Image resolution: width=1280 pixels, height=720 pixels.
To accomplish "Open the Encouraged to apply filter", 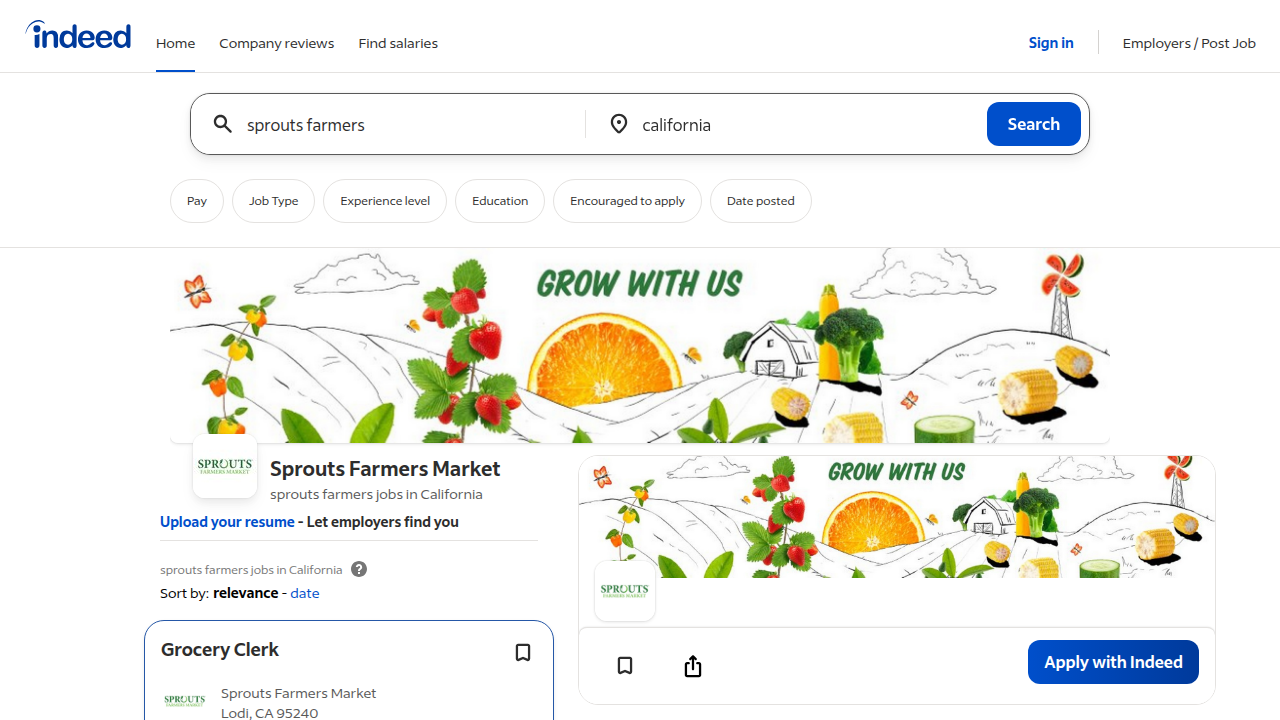I will pos(627,201).
